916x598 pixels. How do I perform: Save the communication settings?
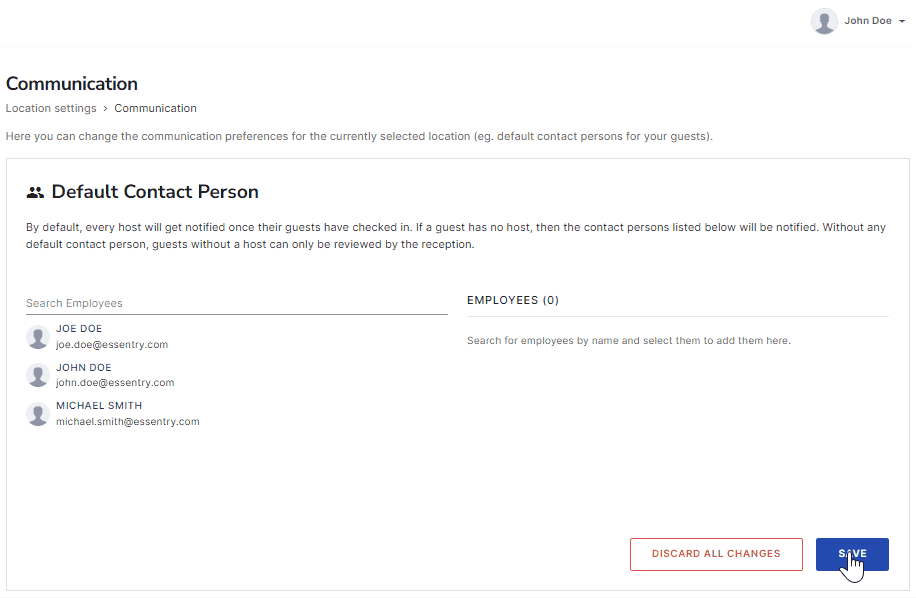pyautogui.click(x=852, y=554)
